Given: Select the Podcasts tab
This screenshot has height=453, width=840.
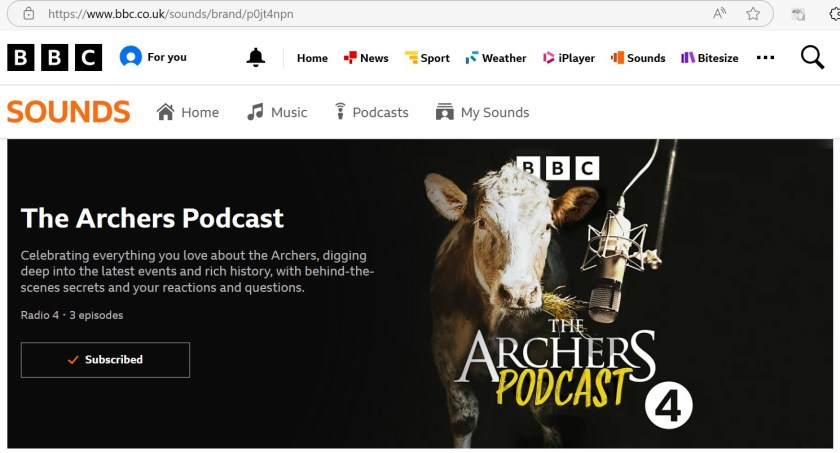Looking at the screenshot, I should coord(371,112).
